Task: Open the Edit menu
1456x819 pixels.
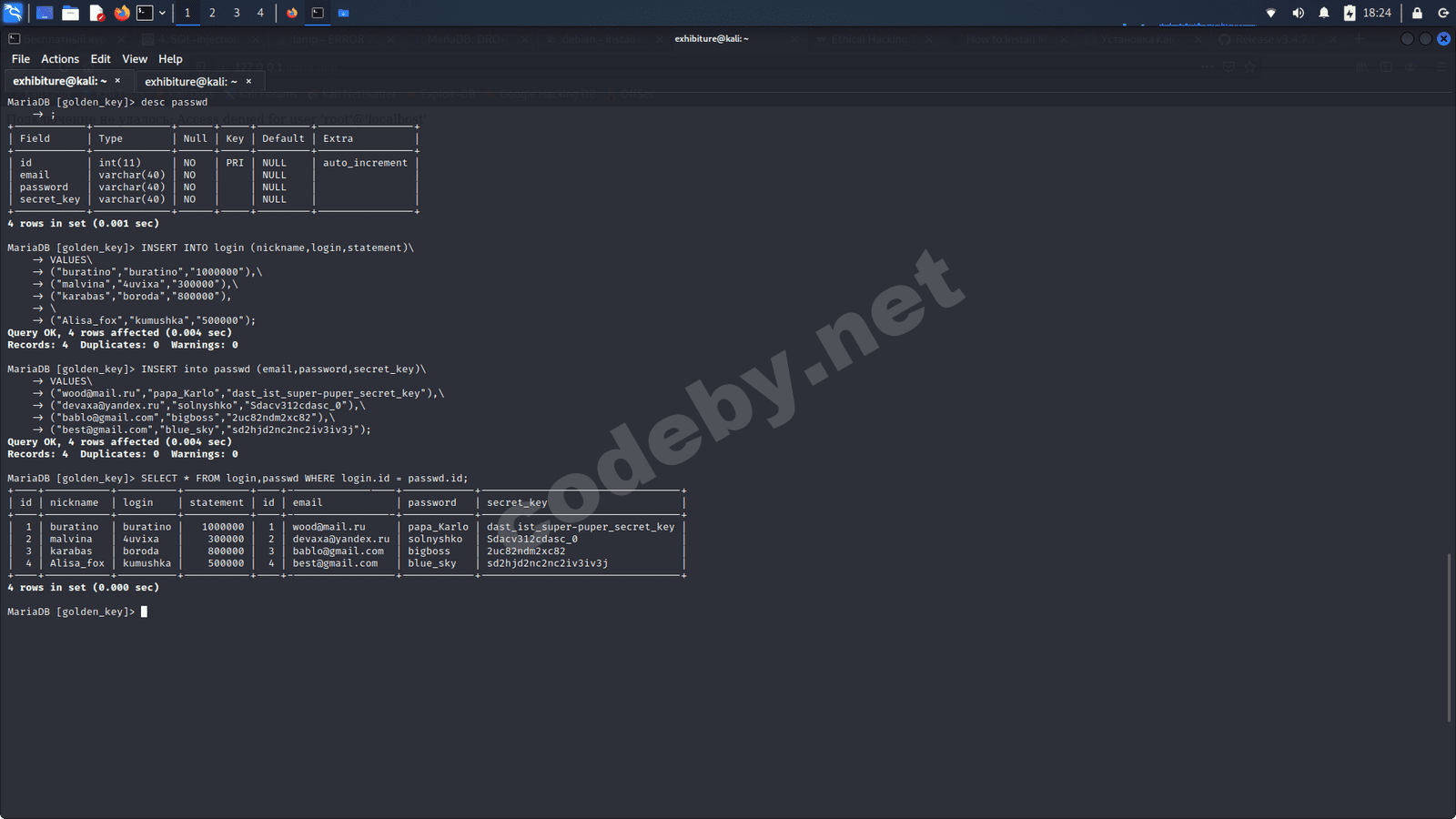Action: coord(101,59)
